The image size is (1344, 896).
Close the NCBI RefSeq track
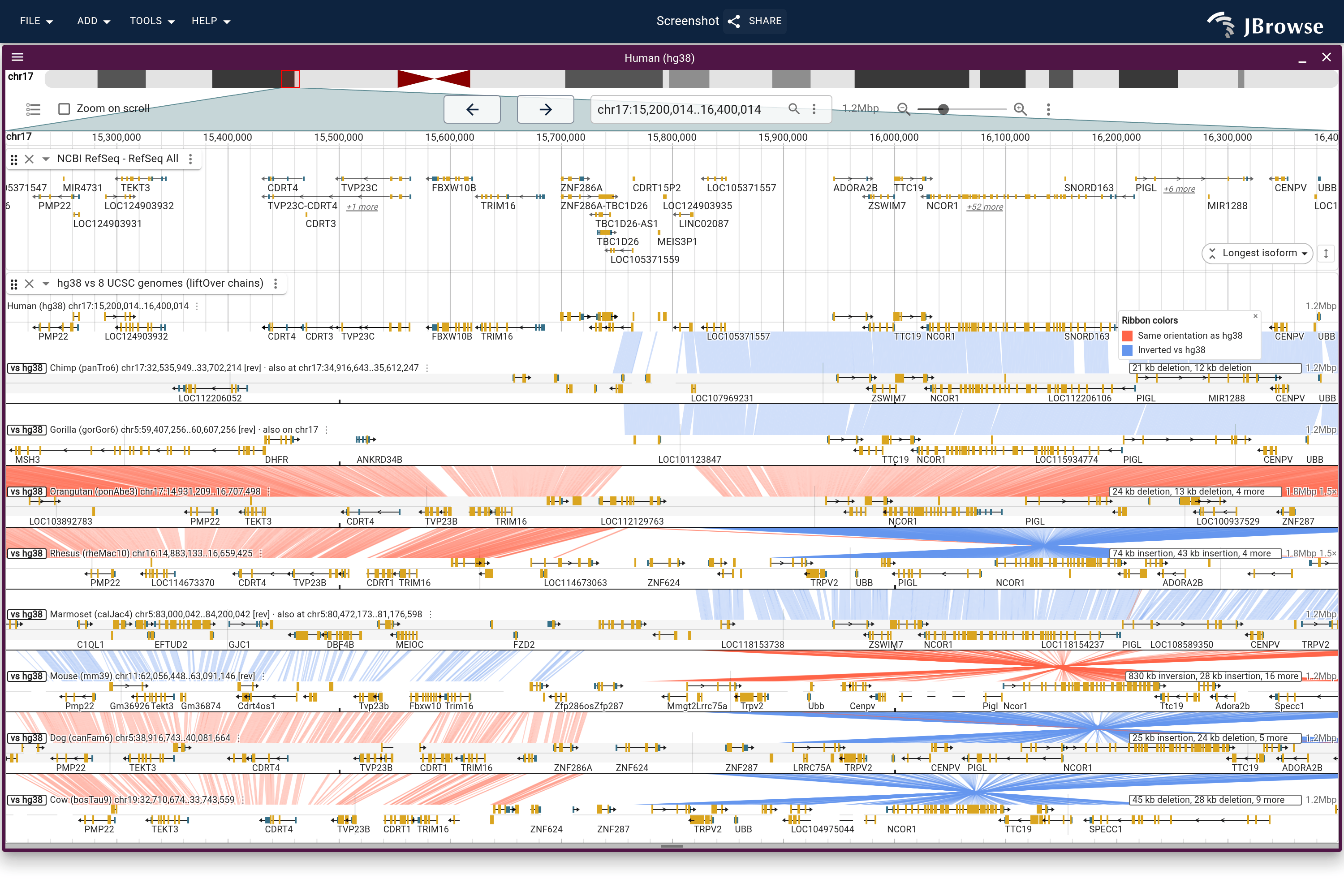point(29,159)
